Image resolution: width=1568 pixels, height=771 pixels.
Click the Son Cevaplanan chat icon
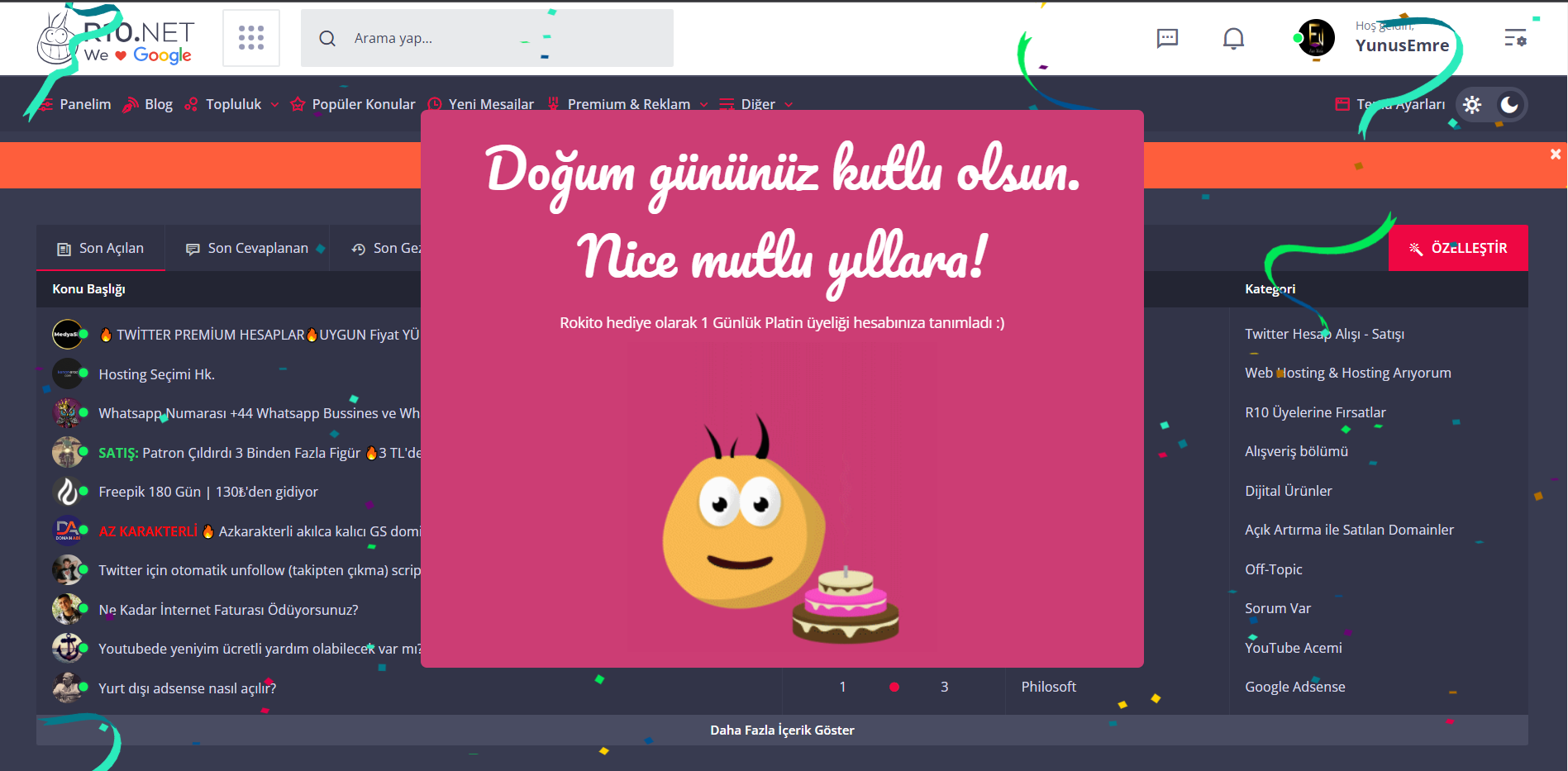(x=193, y=249)
